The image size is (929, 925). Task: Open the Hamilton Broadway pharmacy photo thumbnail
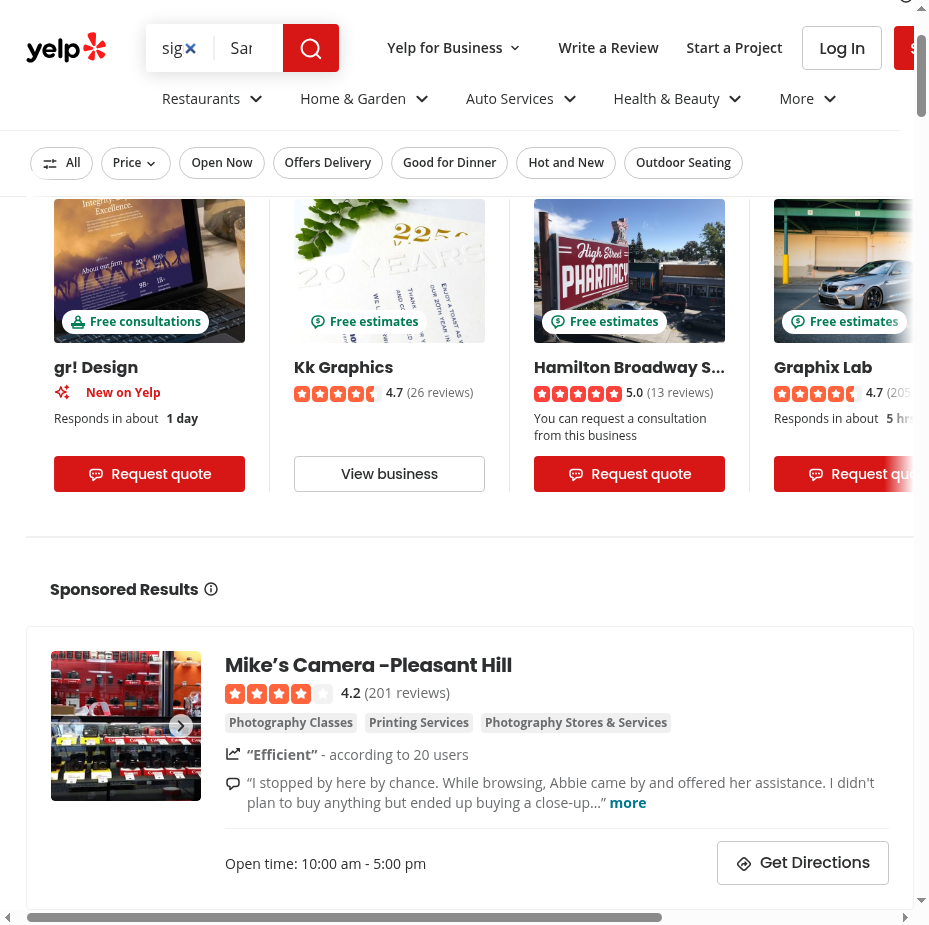pyautogui.click(x=629, y=271)
